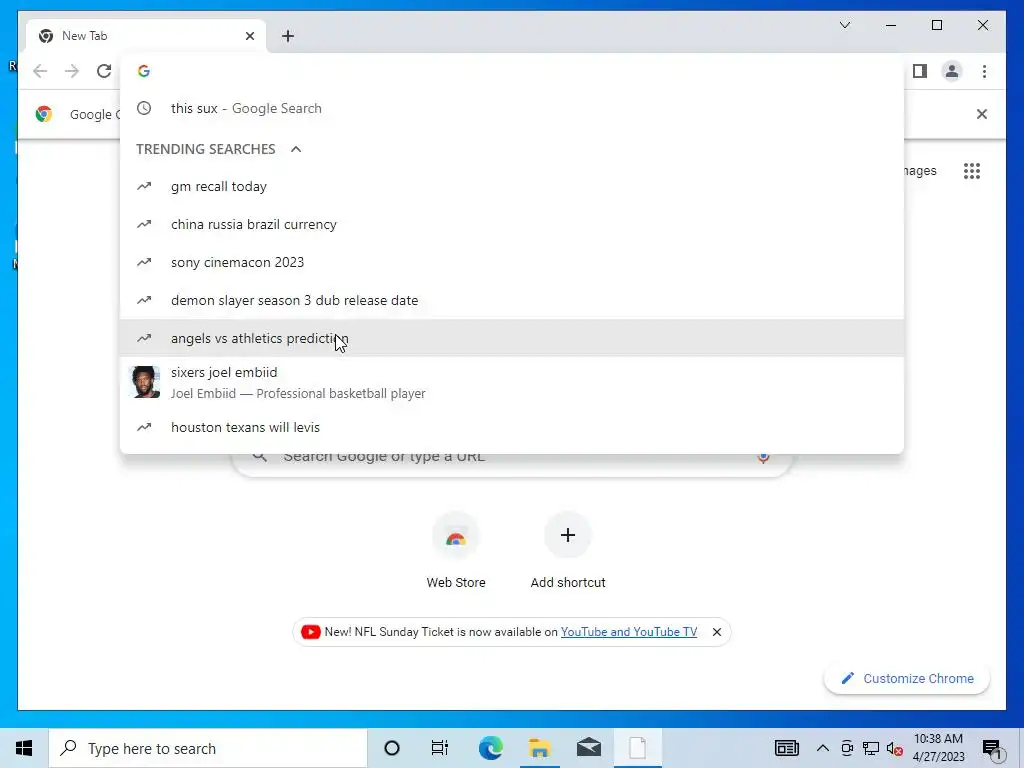Image resolution: width=1024 pixels, height=768 pixels.
Task: Click the Add shortcut button
Action: pyautogui.click(x=568, y=551)
